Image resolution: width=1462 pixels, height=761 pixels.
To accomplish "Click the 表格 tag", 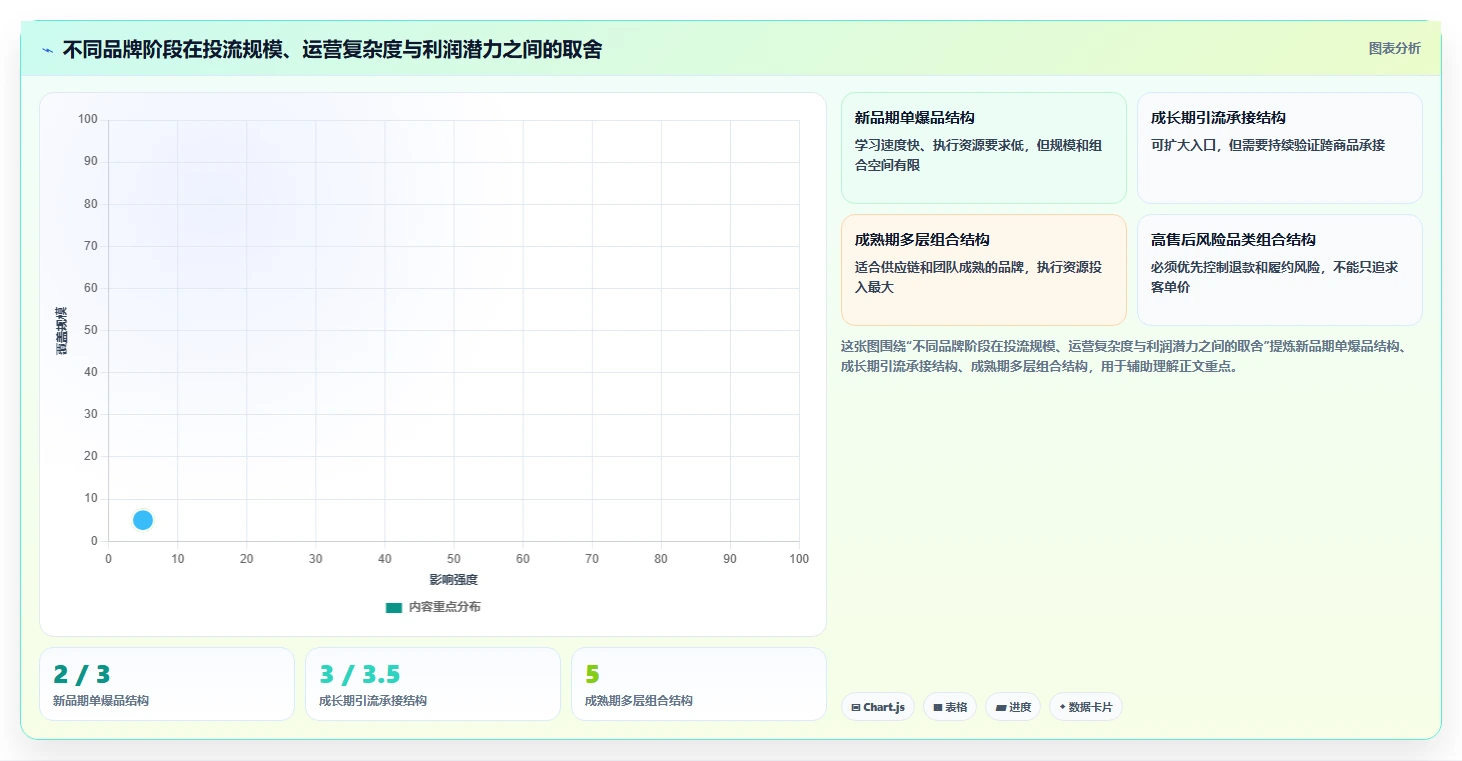I will 950,707.
